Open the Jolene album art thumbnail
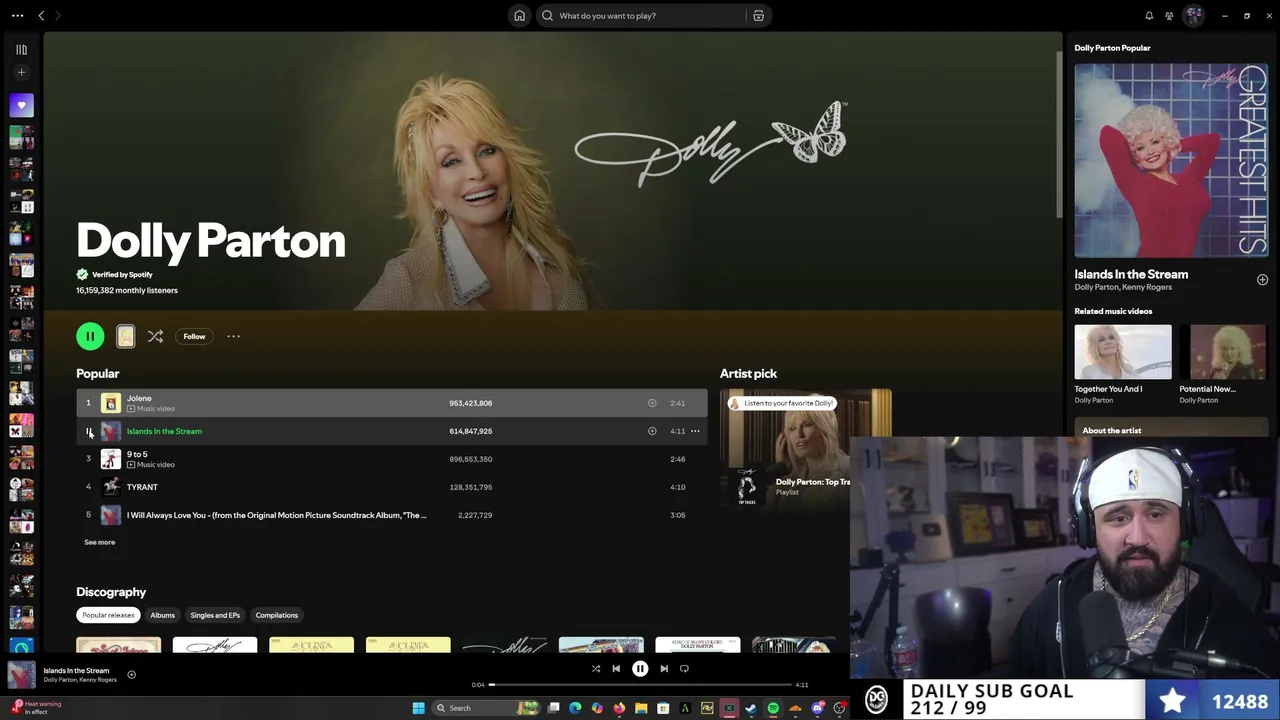This screenshot has height=720, width=1280. (x=111, y=403)
